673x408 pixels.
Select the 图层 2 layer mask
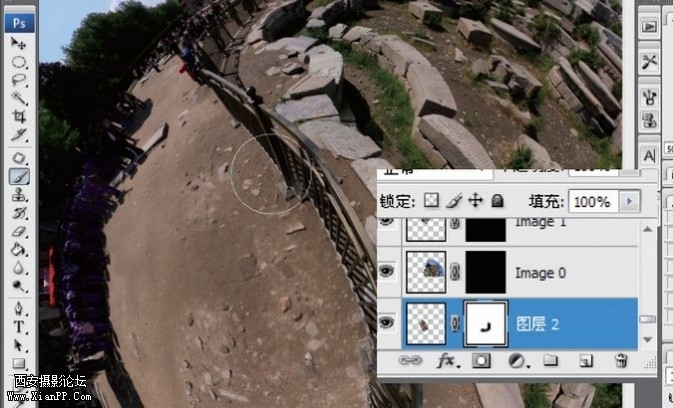pos(486,324)
